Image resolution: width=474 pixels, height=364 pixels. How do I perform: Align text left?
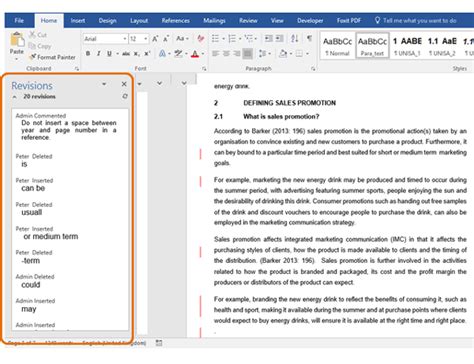pos(216,53)
